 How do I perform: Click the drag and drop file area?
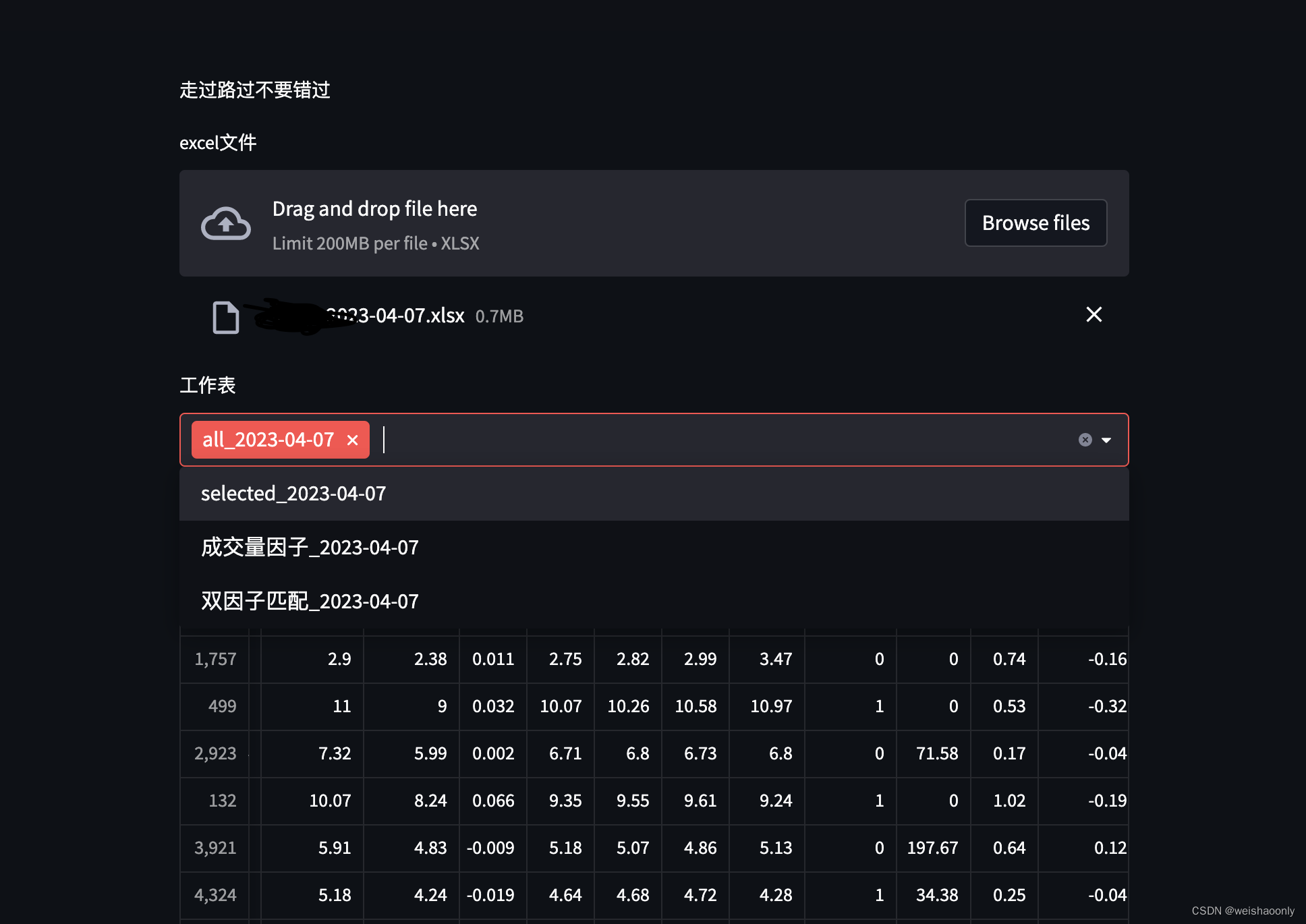point(654,223)
